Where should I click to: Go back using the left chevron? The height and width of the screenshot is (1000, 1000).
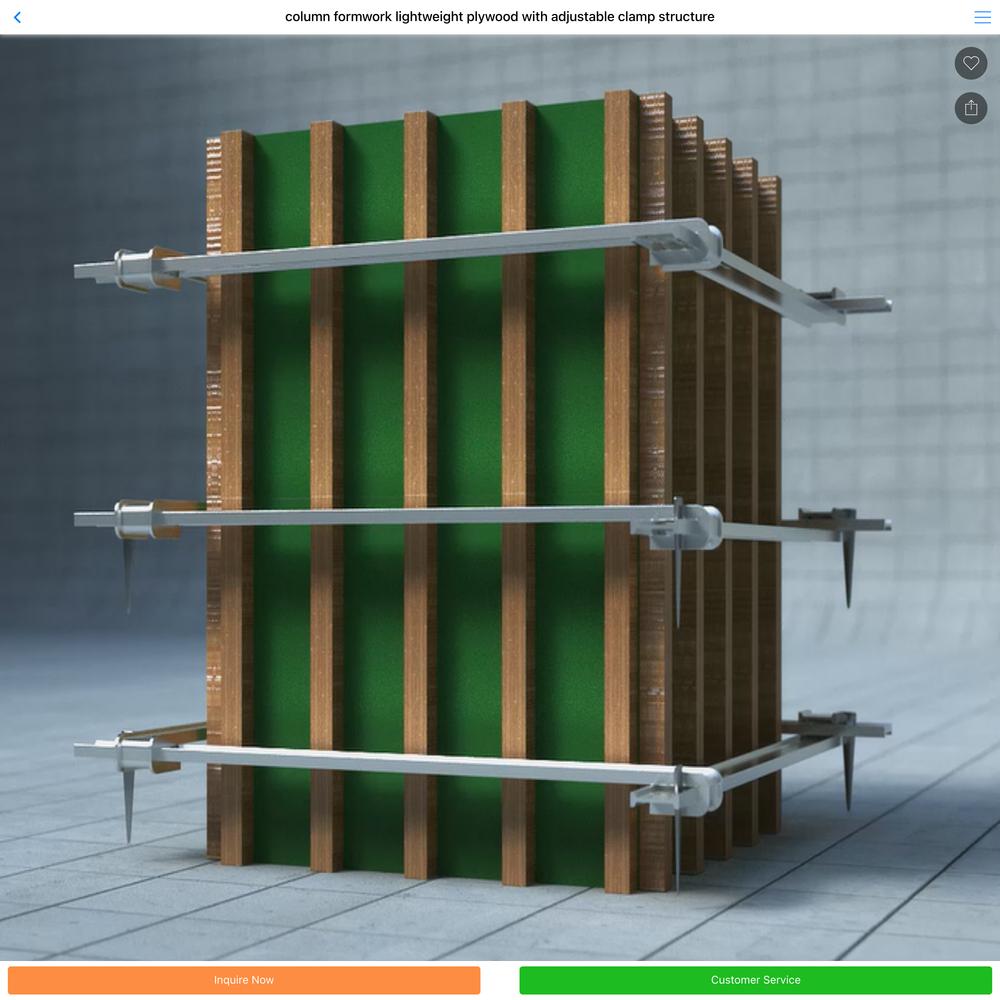click(x=17, y=17)
